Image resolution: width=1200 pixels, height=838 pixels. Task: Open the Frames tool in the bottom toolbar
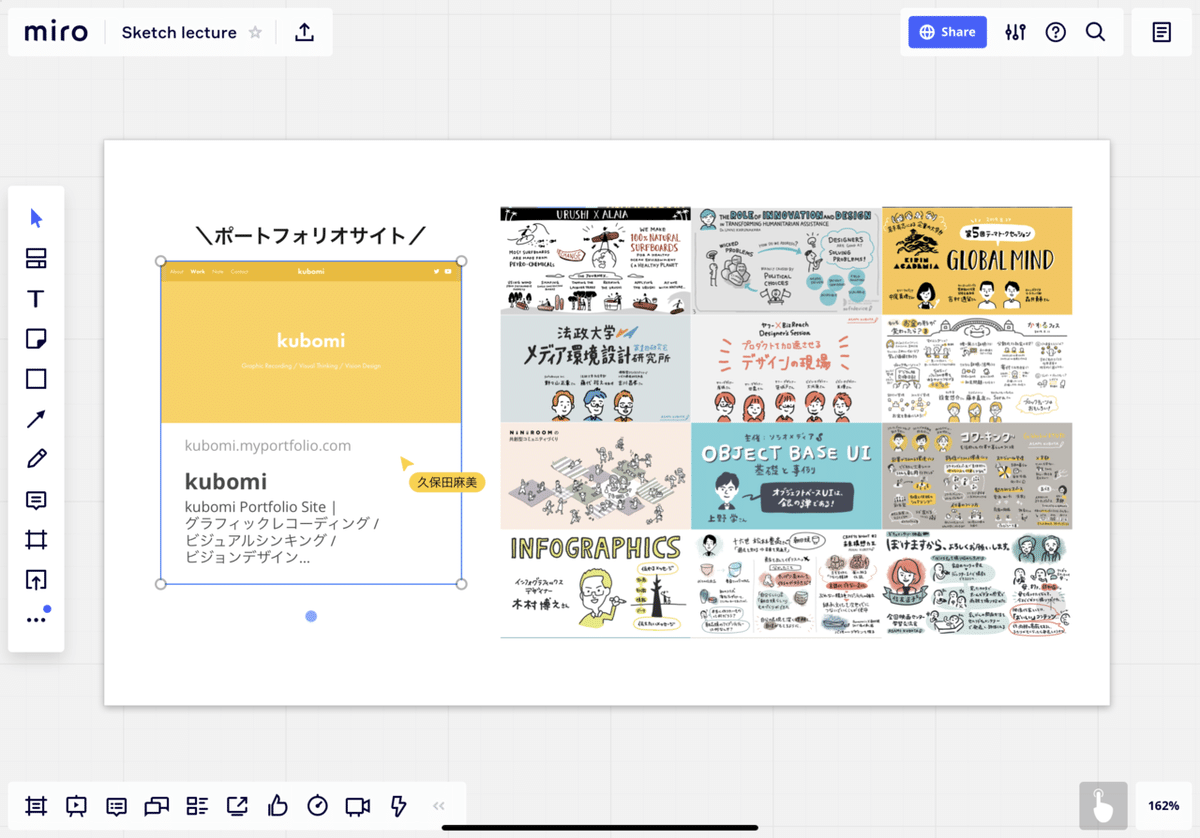[x=35, y=806]
